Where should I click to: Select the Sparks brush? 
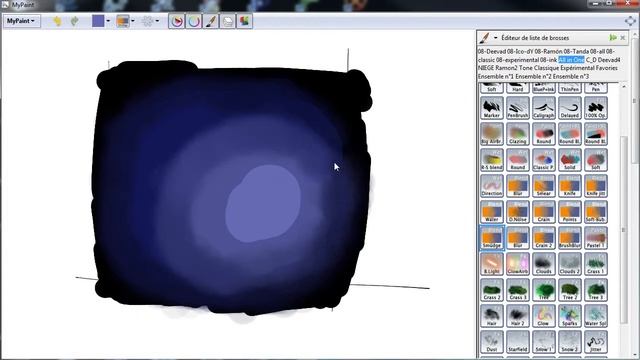coord(570,316)
